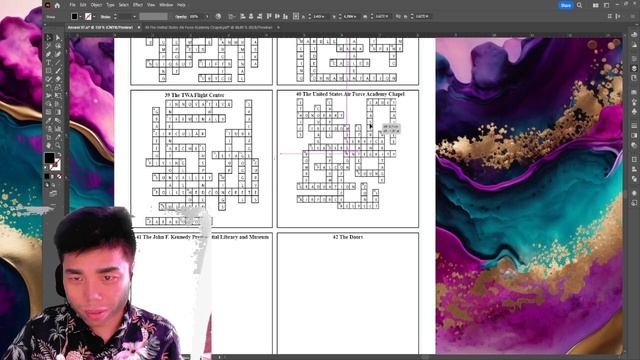640x360 pixels.
Task: Open the Object menu
Action: [96, 5]
